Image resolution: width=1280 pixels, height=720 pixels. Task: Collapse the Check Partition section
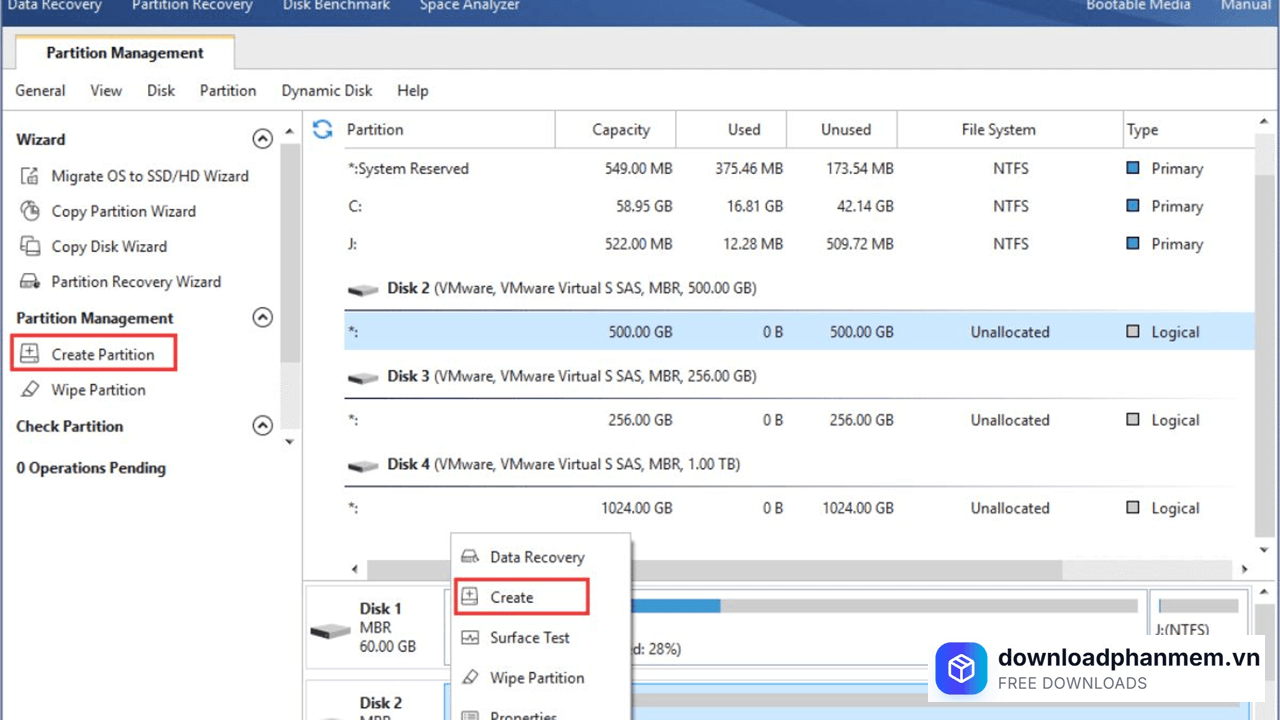click(262, 426)
